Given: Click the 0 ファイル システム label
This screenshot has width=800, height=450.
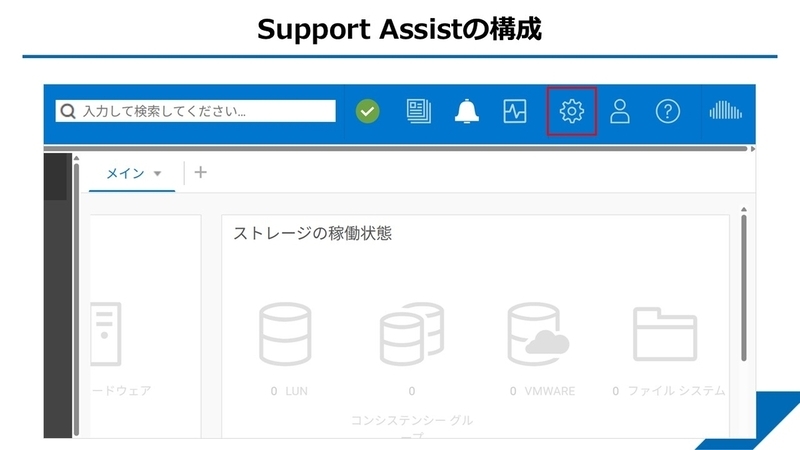Looking at the screenshot, I should coord(669,391).
